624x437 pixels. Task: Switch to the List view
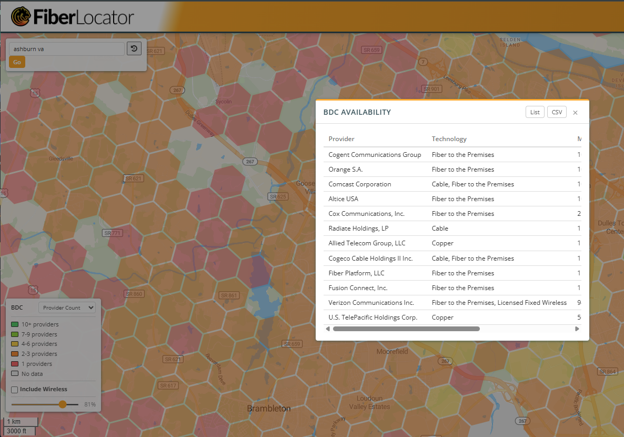pyautogui.click(x=534, y=112)
